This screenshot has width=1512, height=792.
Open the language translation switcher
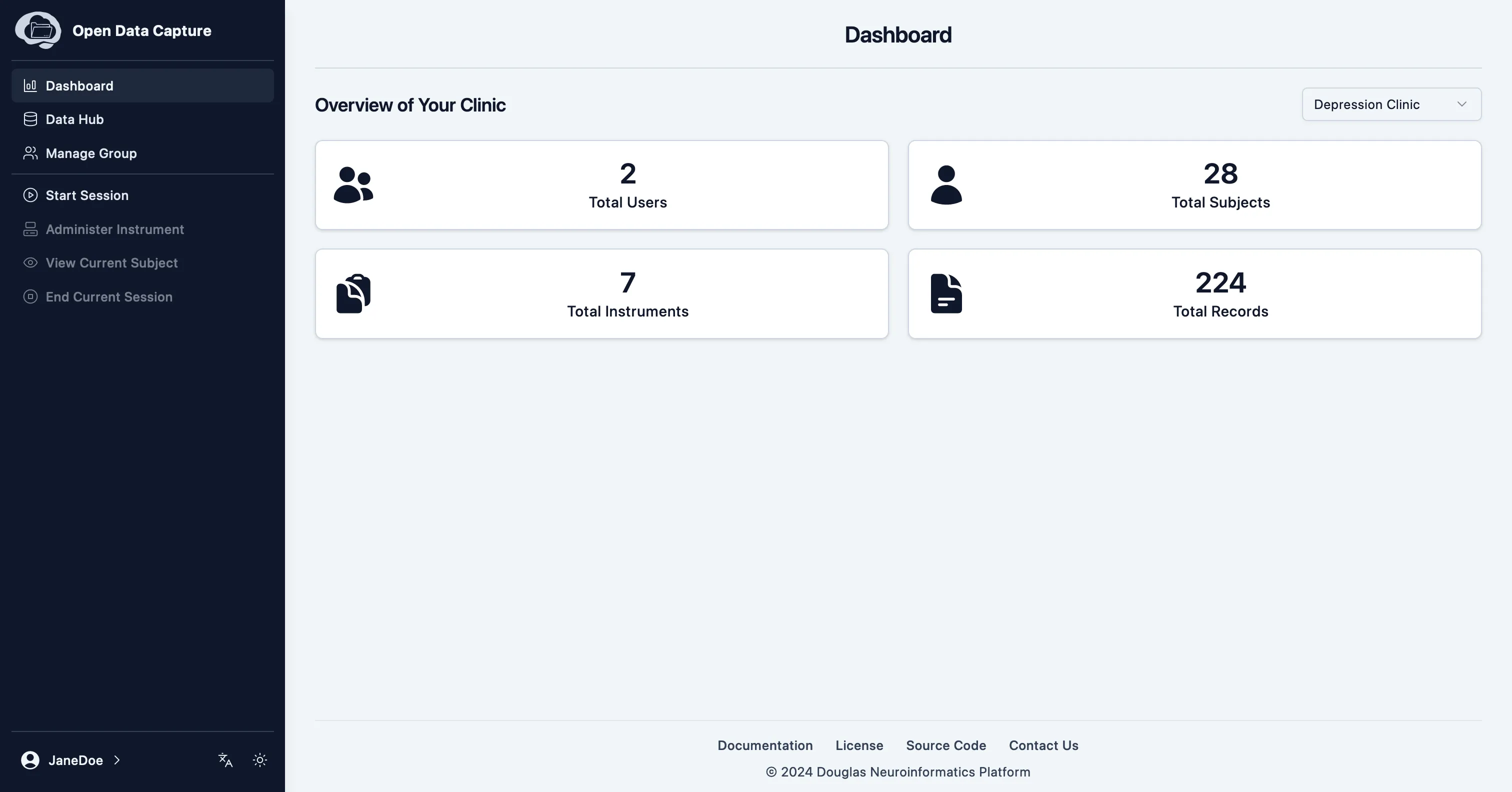tap(225, 760)
